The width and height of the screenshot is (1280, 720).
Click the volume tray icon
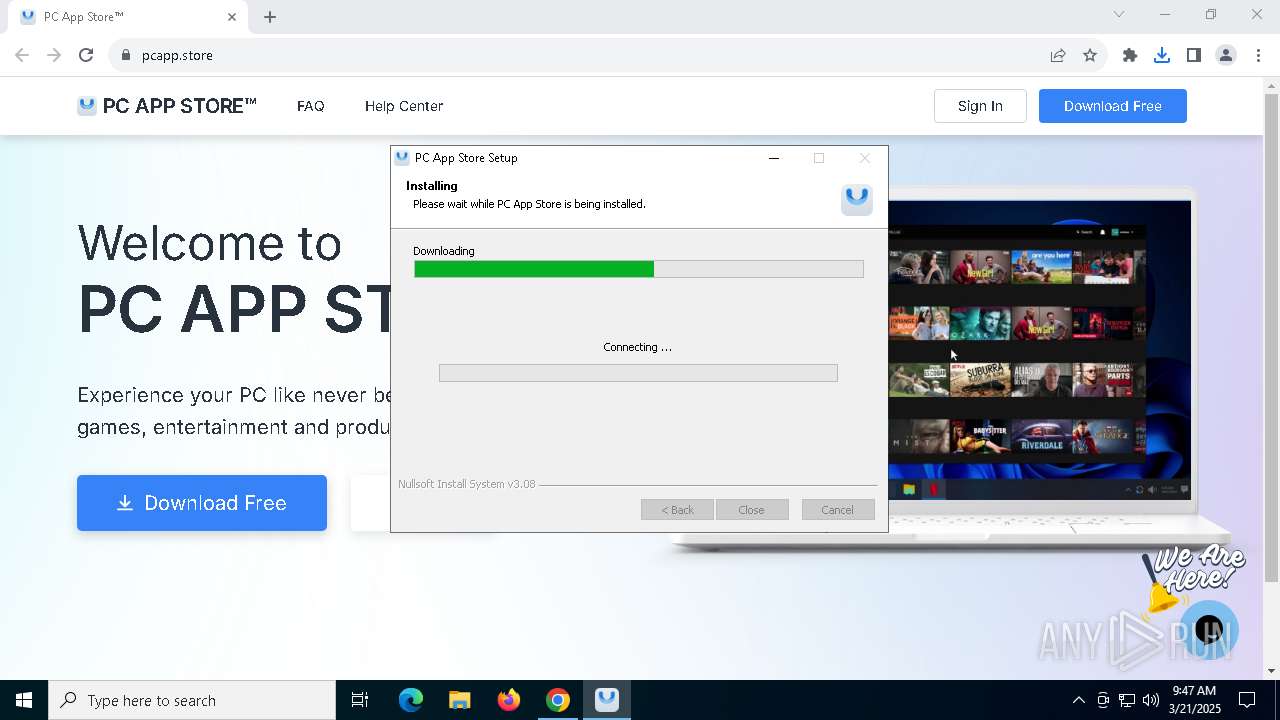click(1151, 700)
